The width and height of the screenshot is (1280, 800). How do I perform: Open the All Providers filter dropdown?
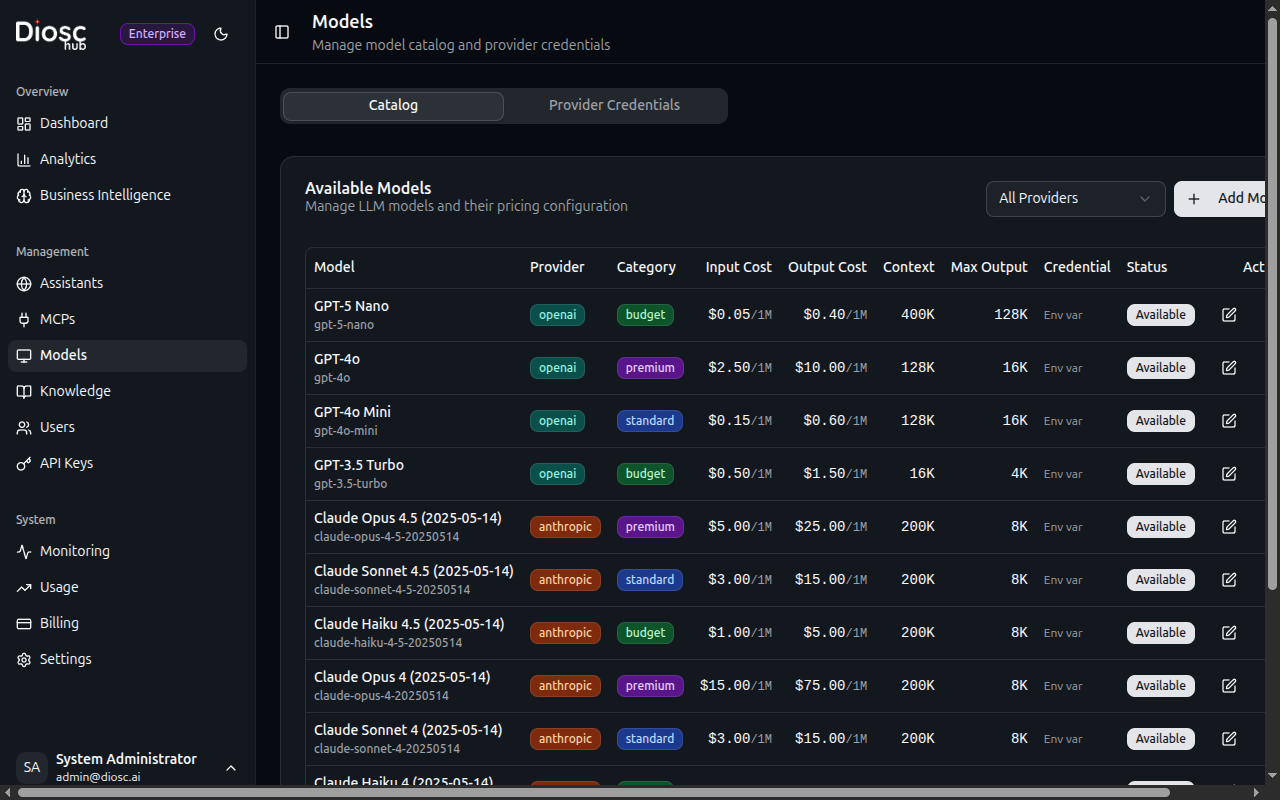1075,198
